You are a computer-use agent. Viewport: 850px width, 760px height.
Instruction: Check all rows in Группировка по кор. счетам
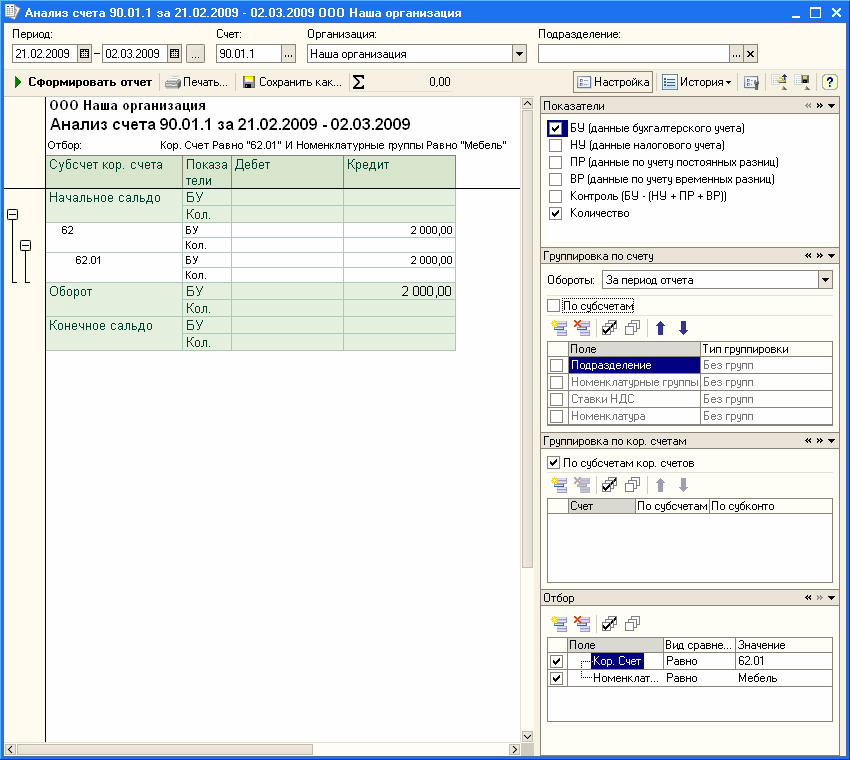tap(609, 485)
